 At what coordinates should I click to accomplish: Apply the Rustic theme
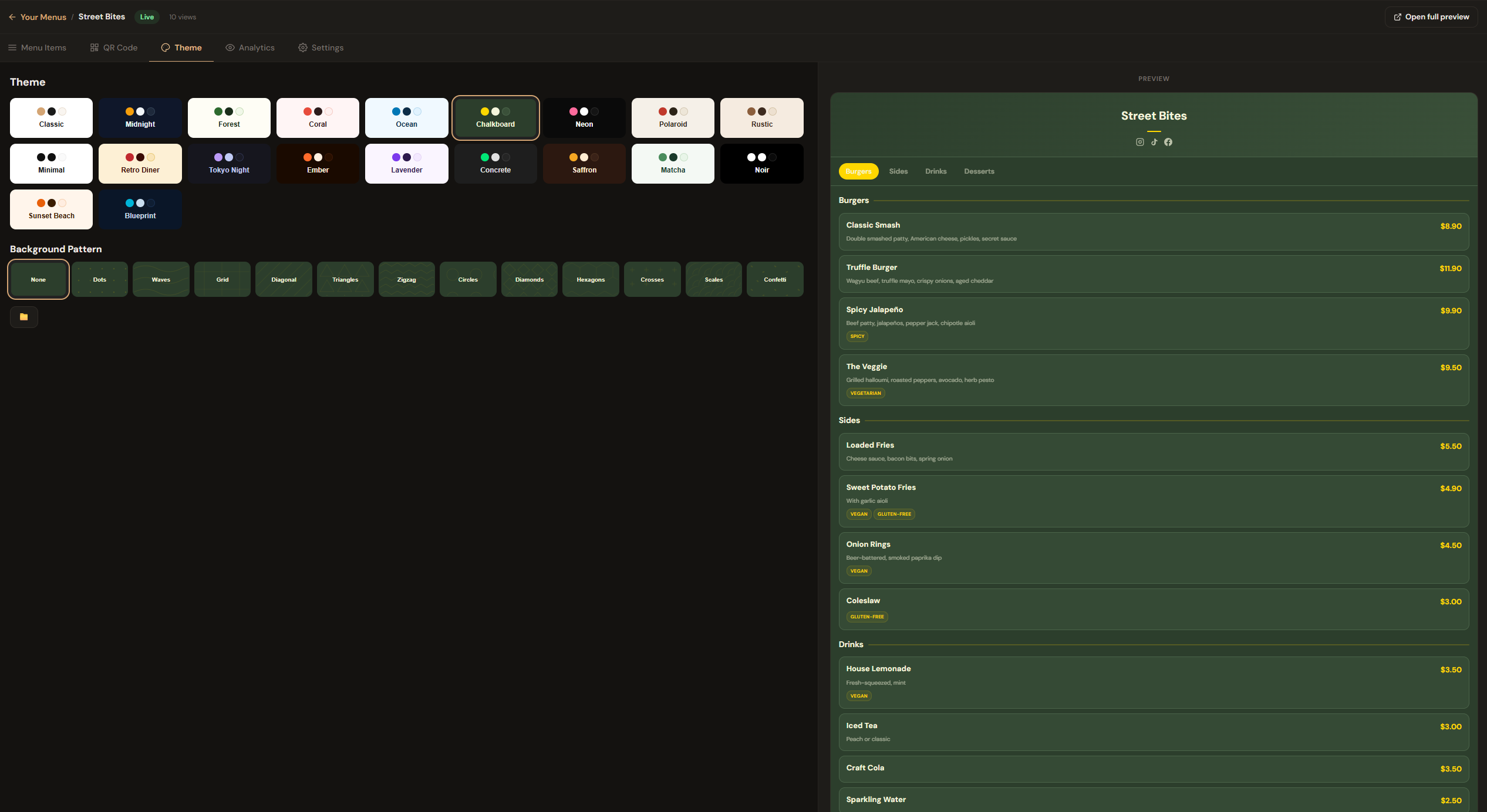click(x=762, y=118)
